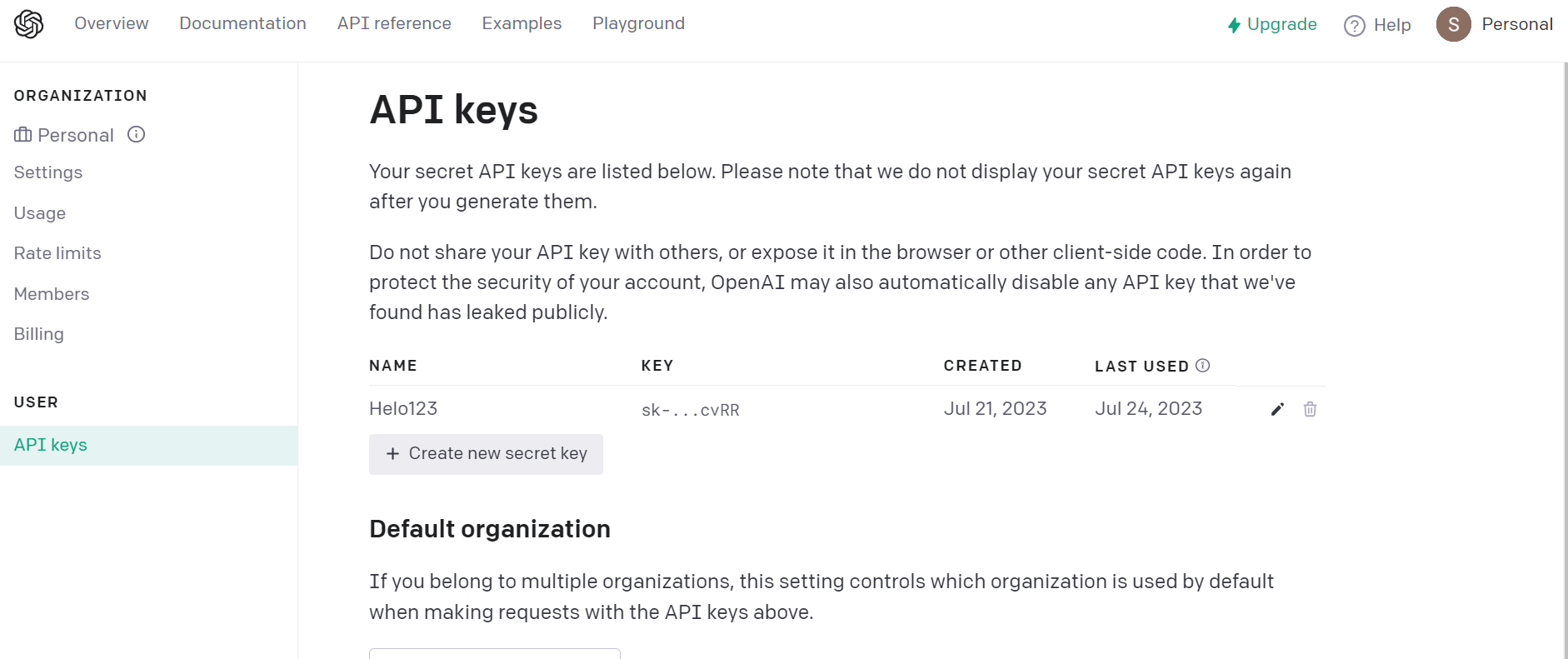Viewport: 1568px width, 659px height.
Task: Click the page vertical scrollbar
Action: click(x=1566, y=360)
